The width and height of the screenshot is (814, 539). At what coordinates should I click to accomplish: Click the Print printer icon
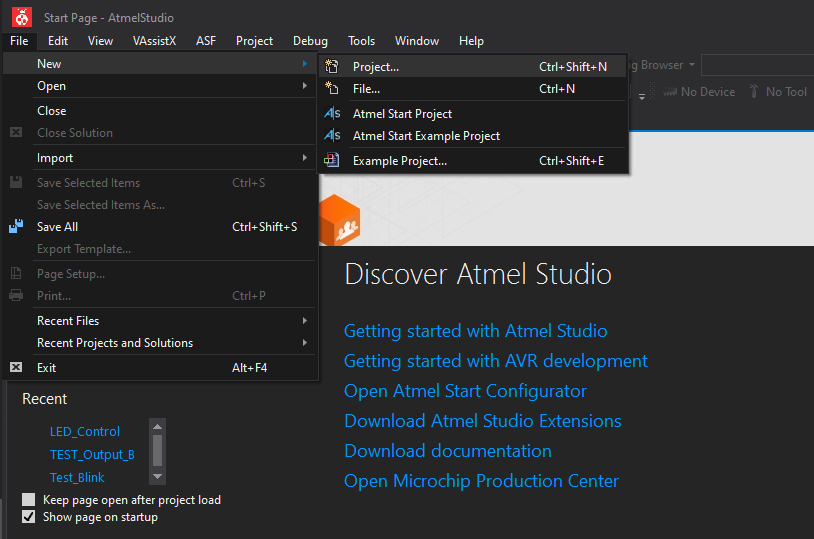[x=16, y=295]
